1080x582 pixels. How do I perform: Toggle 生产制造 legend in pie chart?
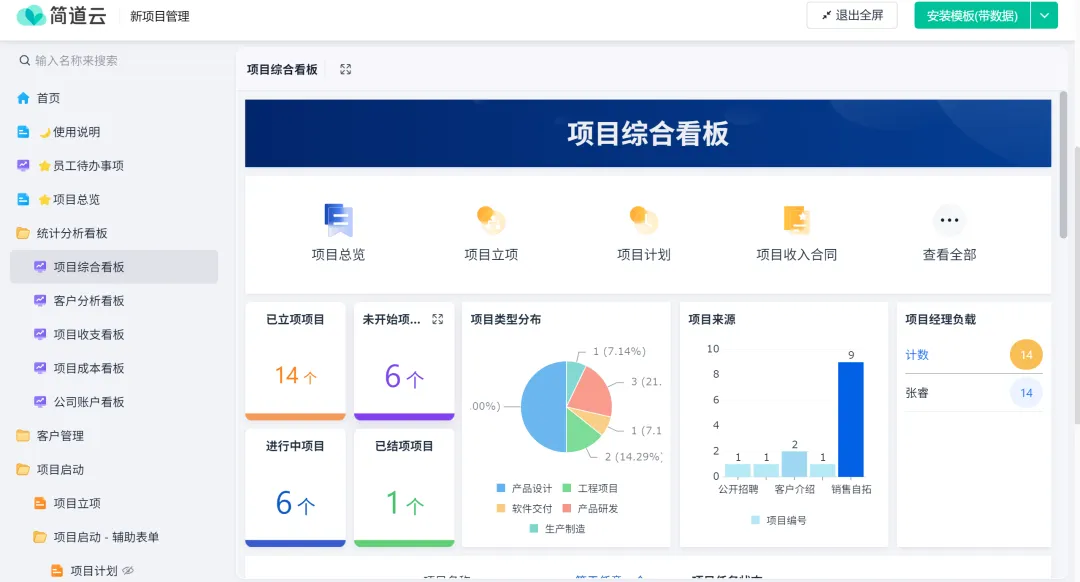coord(557,528)
